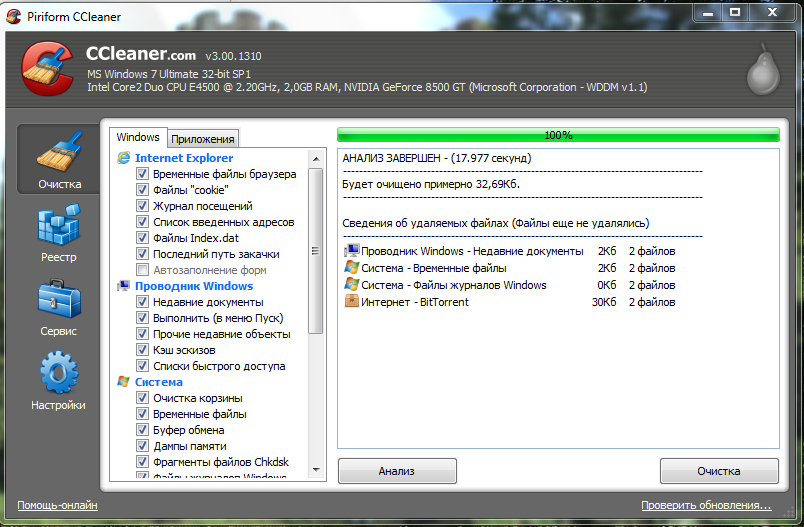
Task: Minimize the CCleaner window
Action: click(708, 12)
